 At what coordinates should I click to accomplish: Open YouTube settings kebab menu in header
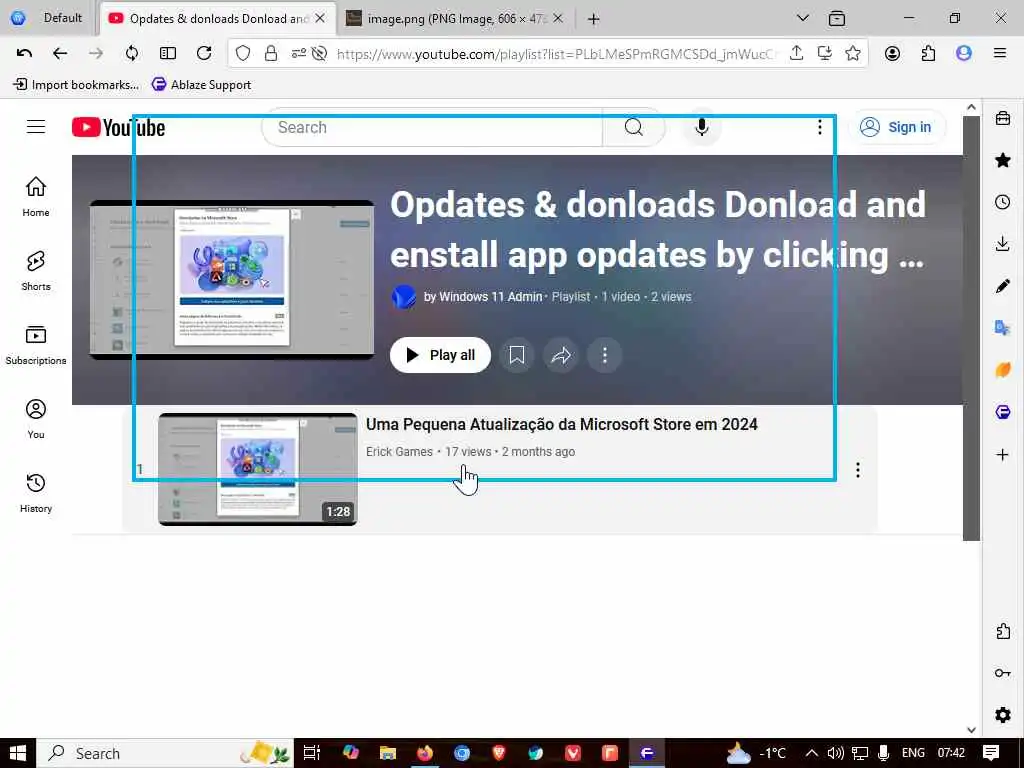[820, 127]
